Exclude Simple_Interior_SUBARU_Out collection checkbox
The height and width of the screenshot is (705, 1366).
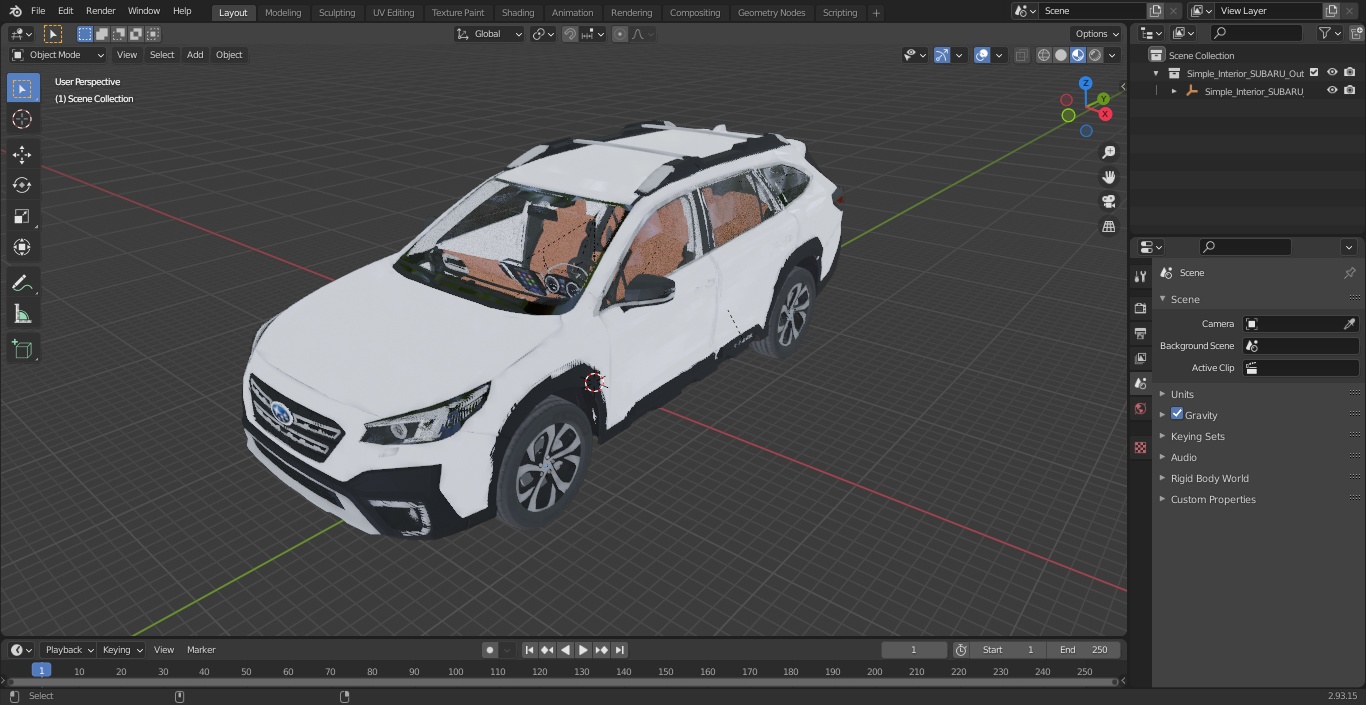tap(1314, 72)
